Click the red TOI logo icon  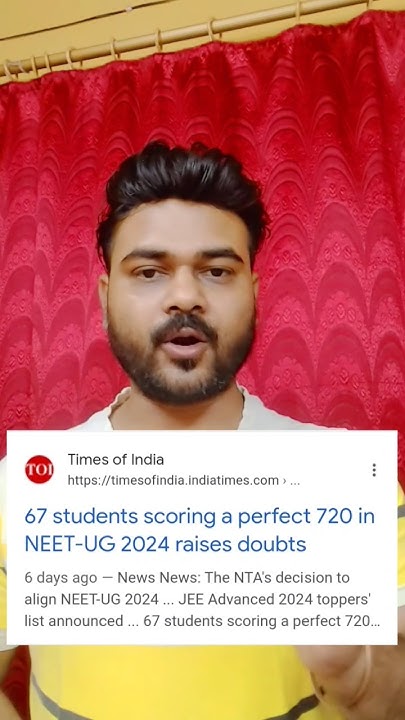tap(39, 469)
